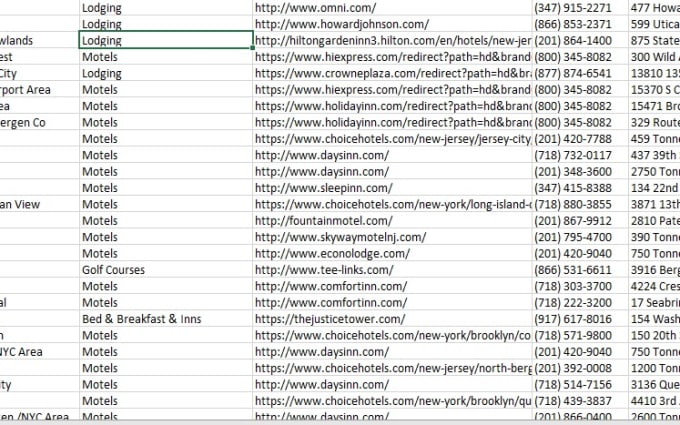
Task: Click the address cell starting '599 Utica'
Action: pyautogui.click(x=654, y=24)
